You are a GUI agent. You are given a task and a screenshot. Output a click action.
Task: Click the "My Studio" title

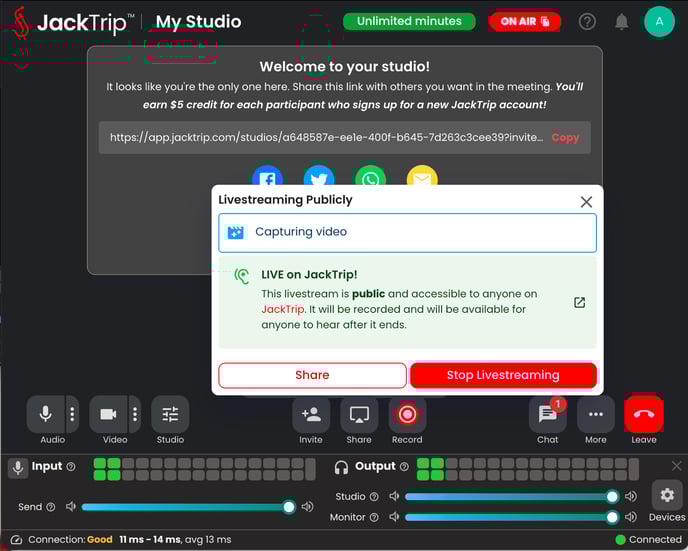coord(198,22)
